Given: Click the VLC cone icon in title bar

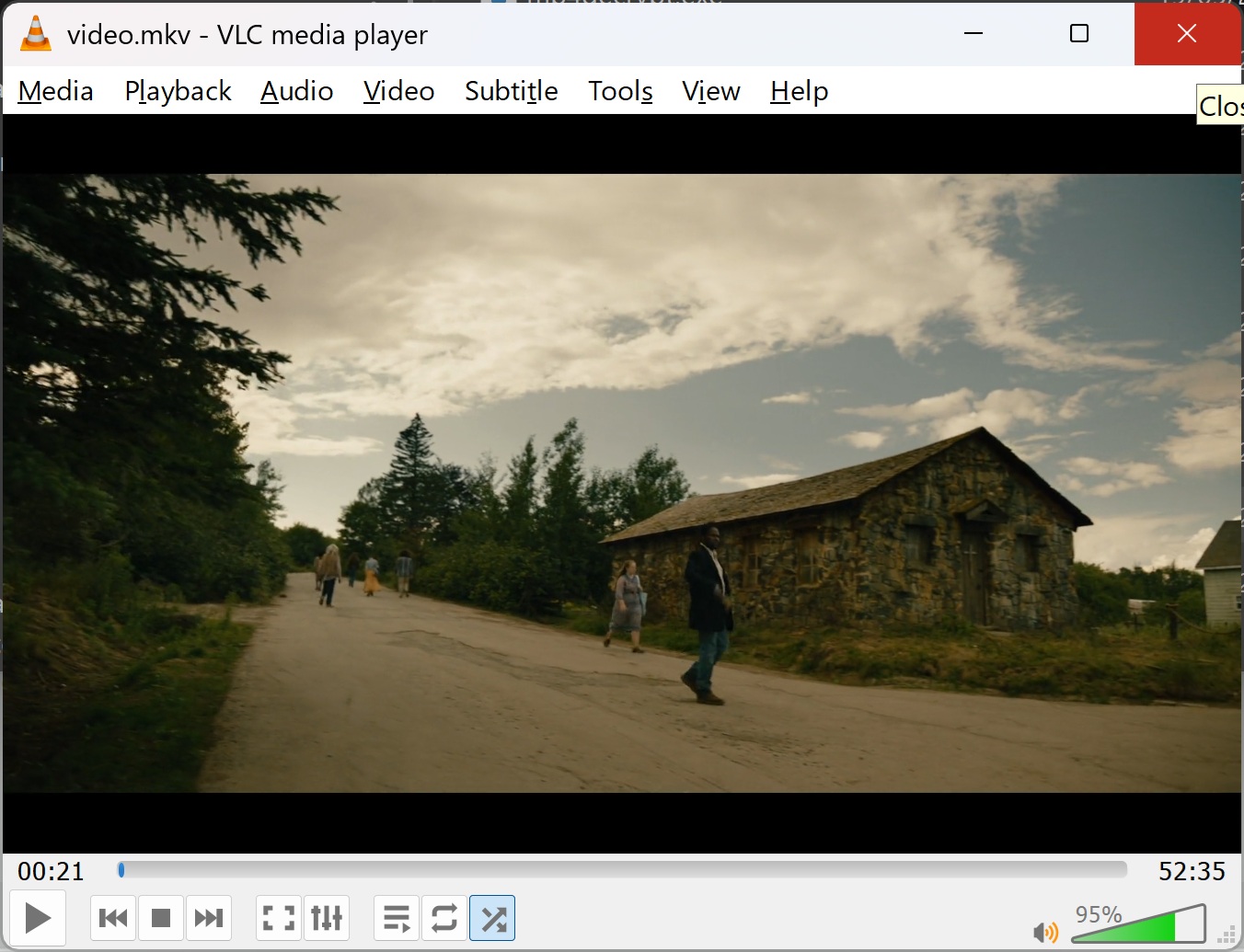Looking at the screenshot, I should 36,34.
